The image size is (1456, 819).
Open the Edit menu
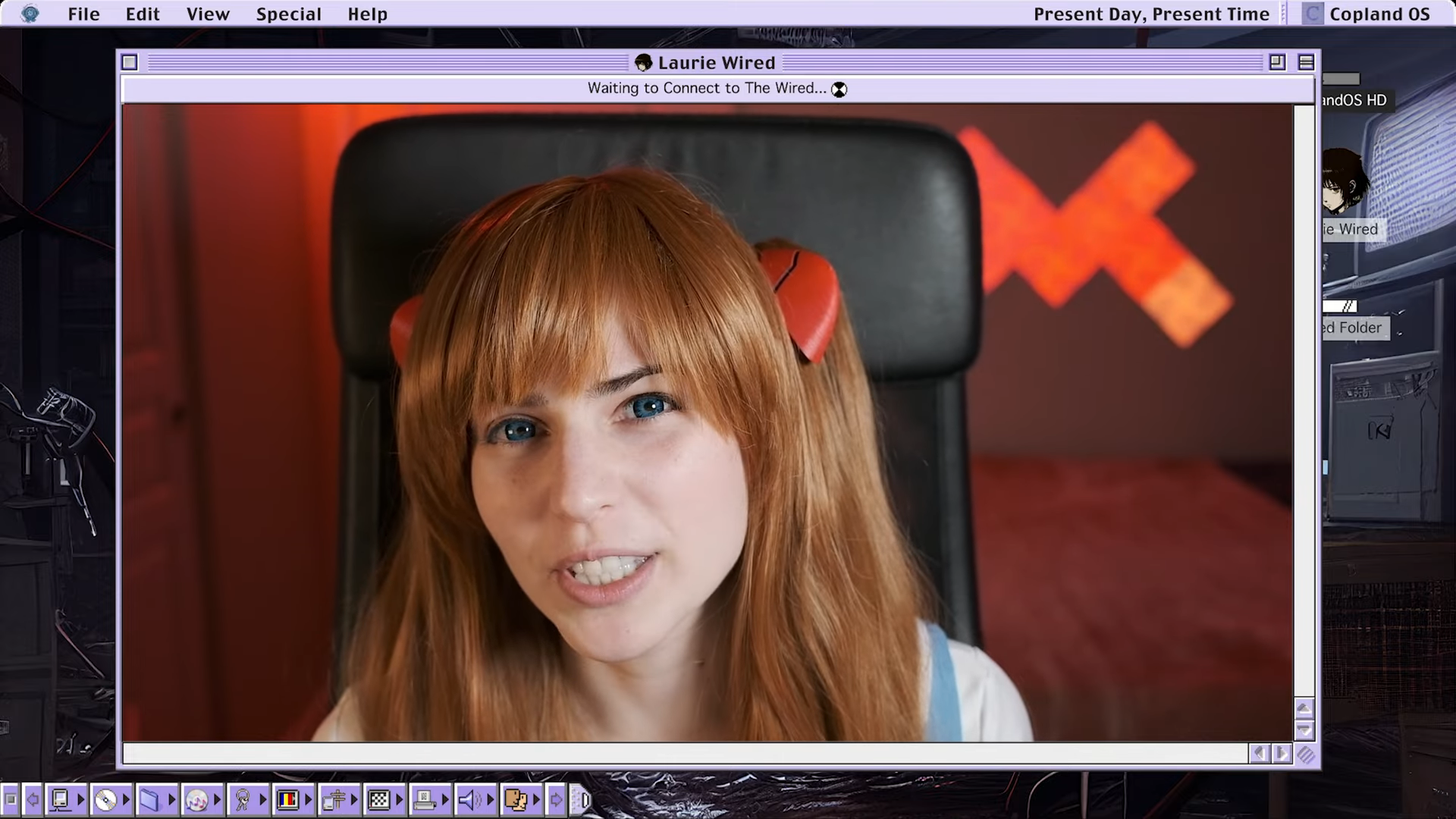(143, 14)
